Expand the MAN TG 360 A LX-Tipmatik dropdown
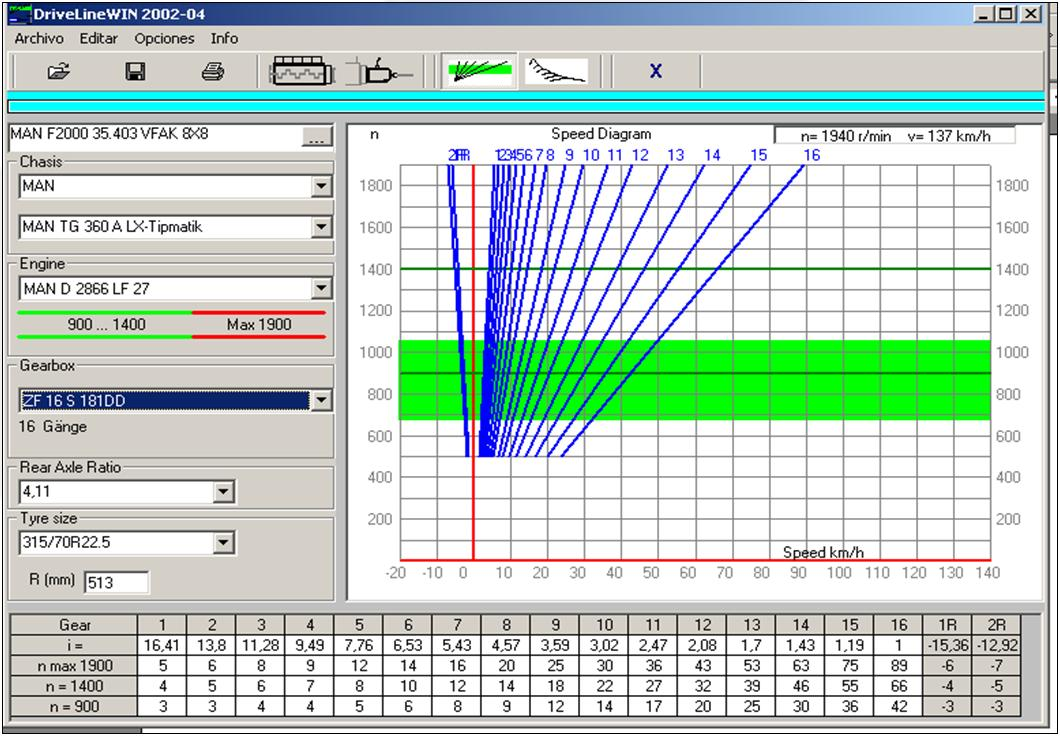Image resolution: width=1060 pixels, height=736 pixels. (322, 226)
